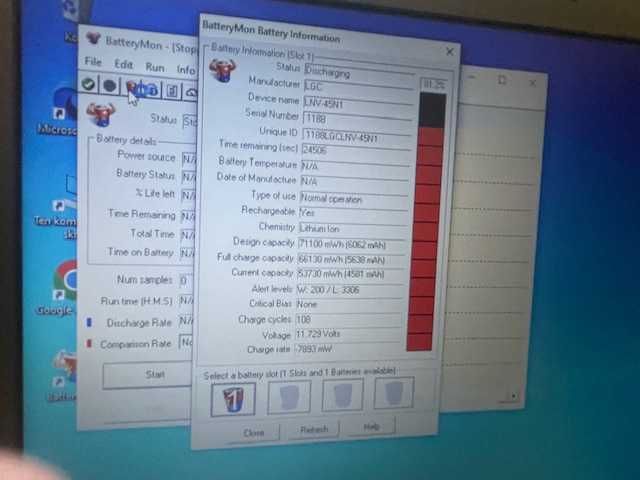Close Battery Information dialog with X
Screen dimensions: 640x480
click(x=449, y=52)
